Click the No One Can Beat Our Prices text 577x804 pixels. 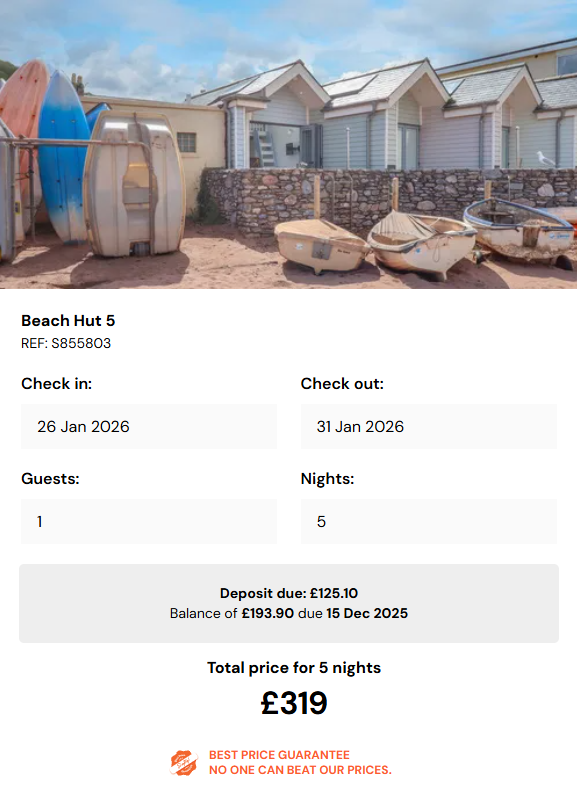coord(300,769)
